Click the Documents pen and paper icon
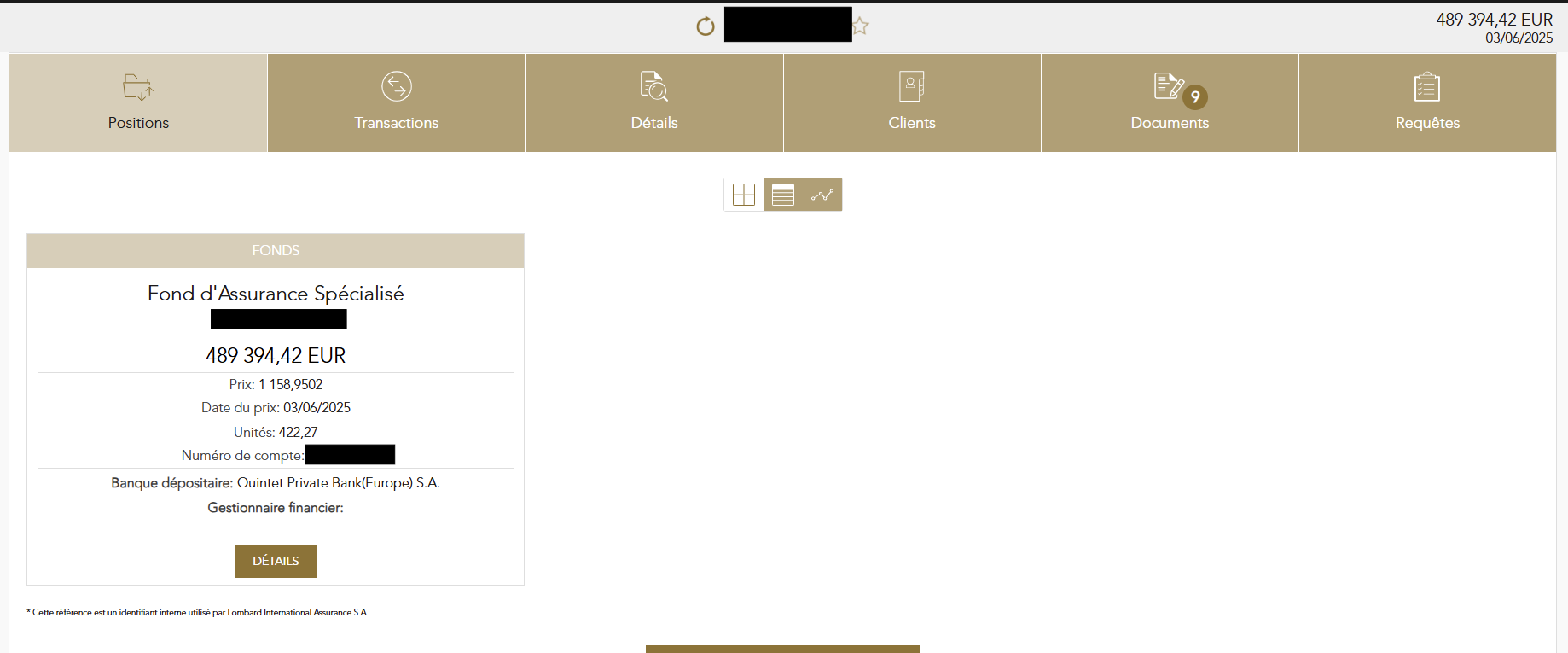 tap(1168, 85)
